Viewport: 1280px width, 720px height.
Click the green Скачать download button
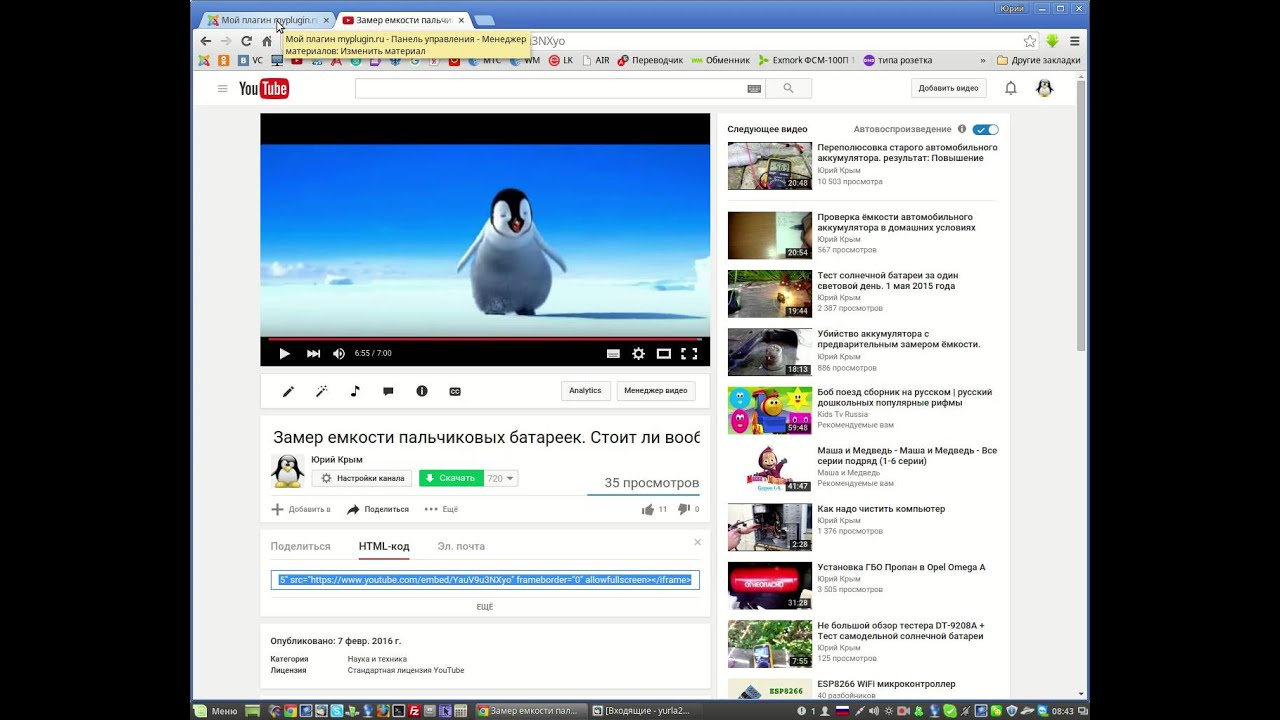[x=451, y=478]
